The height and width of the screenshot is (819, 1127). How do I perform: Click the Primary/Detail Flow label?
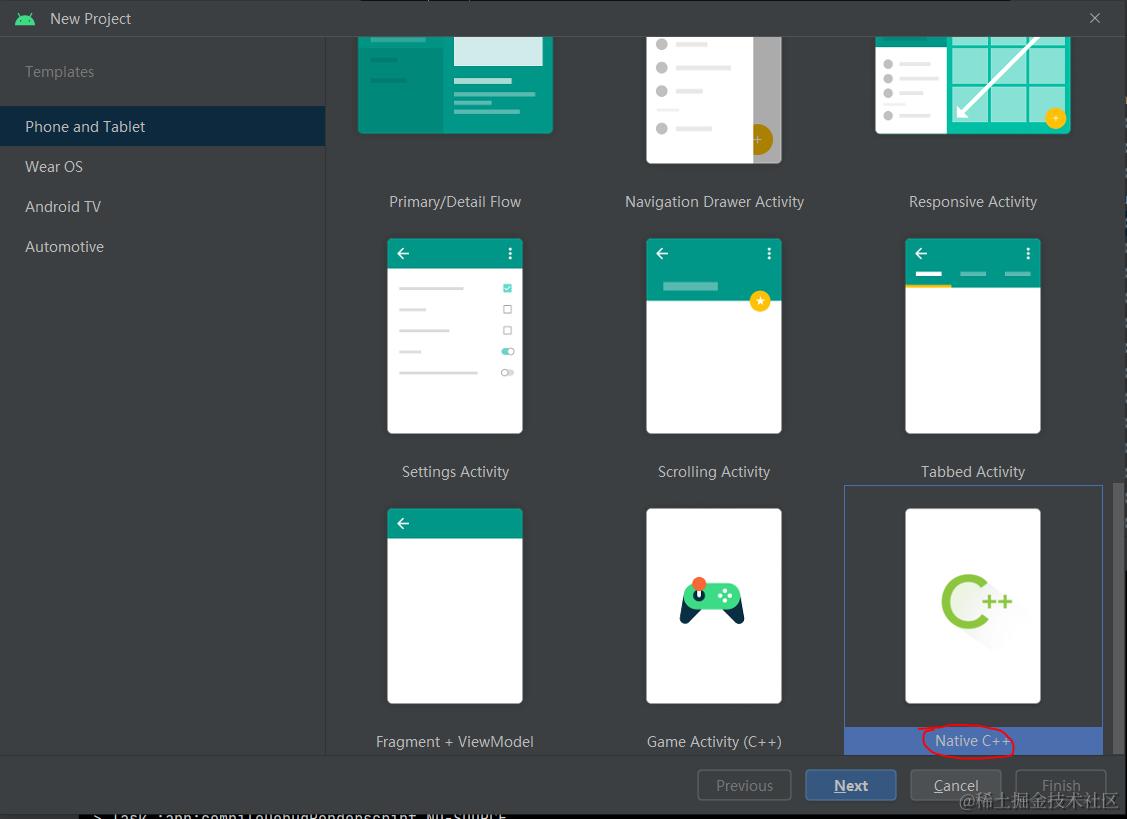[455, 202]
